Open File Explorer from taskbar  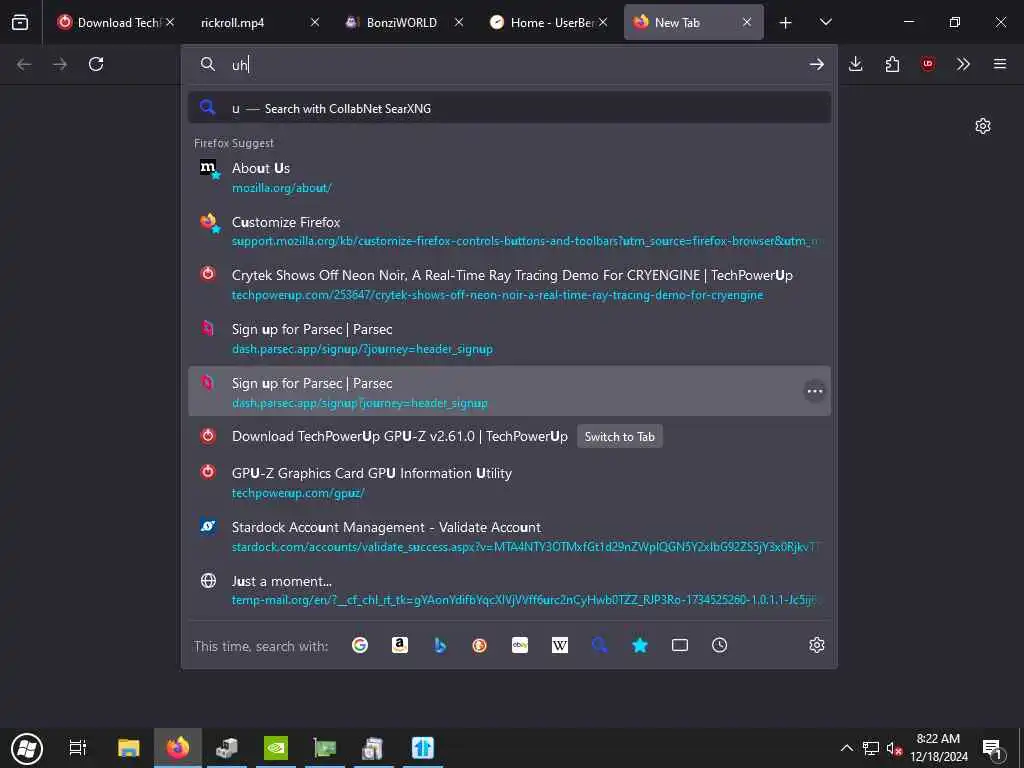[x=129, y=748]
